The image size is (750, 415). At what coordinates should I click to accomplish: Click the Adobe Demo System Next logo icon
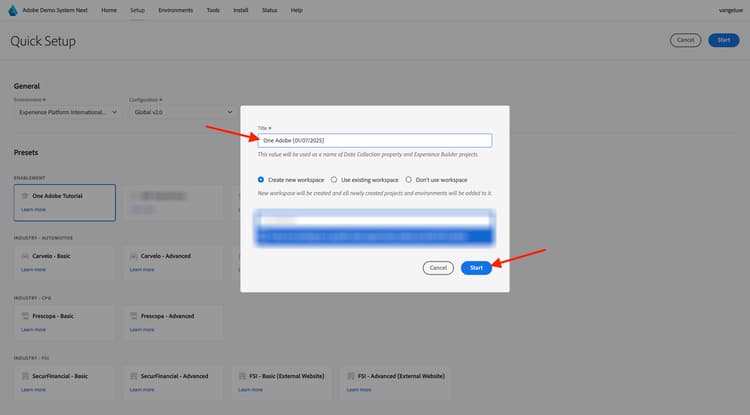click(x=13, y=10)
